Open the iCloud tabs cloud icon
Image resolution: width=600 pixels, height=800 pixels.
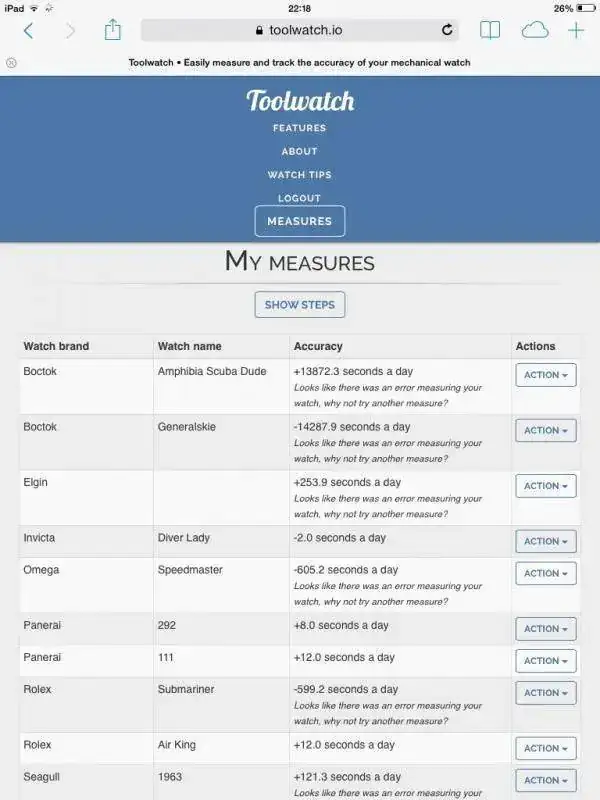(x=535, y=31)
